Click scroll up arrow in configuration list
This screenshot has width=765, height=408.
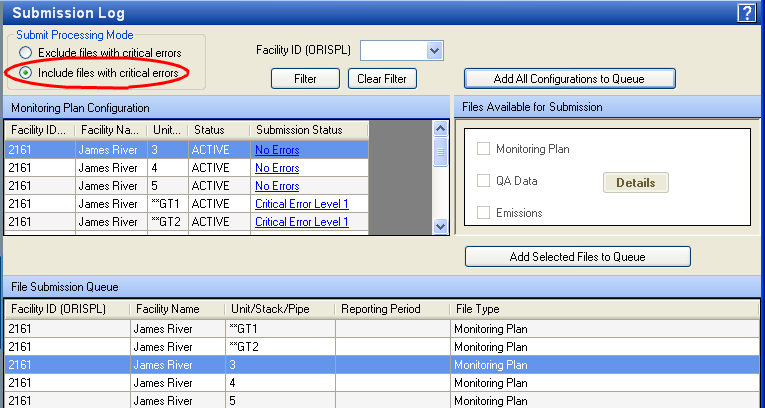440,129
